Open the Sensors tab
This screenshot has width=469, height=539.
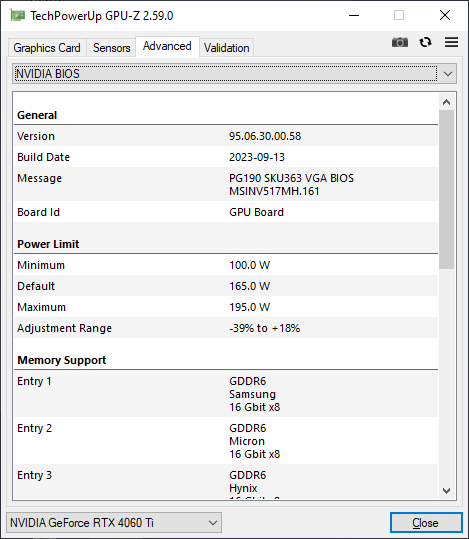click(111, 48)
